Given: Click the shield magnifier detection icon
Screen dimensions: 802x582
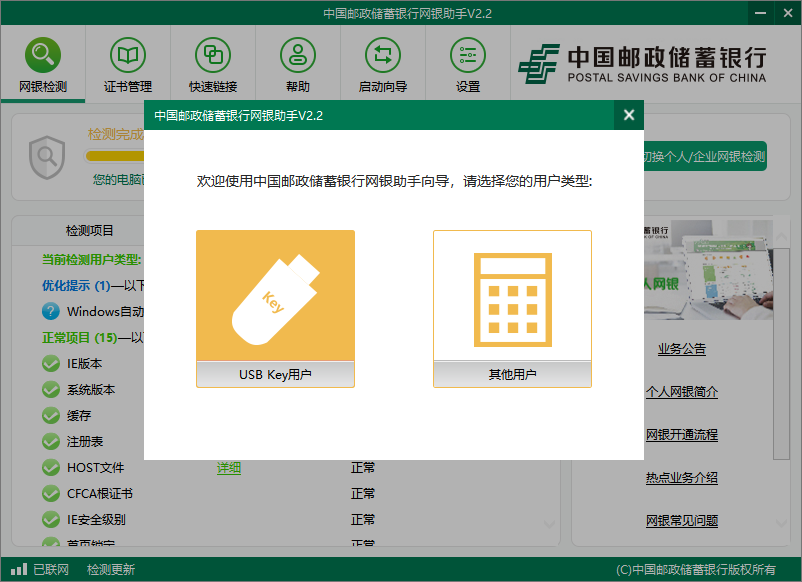Looking at the screenshot, I should 47,157.
